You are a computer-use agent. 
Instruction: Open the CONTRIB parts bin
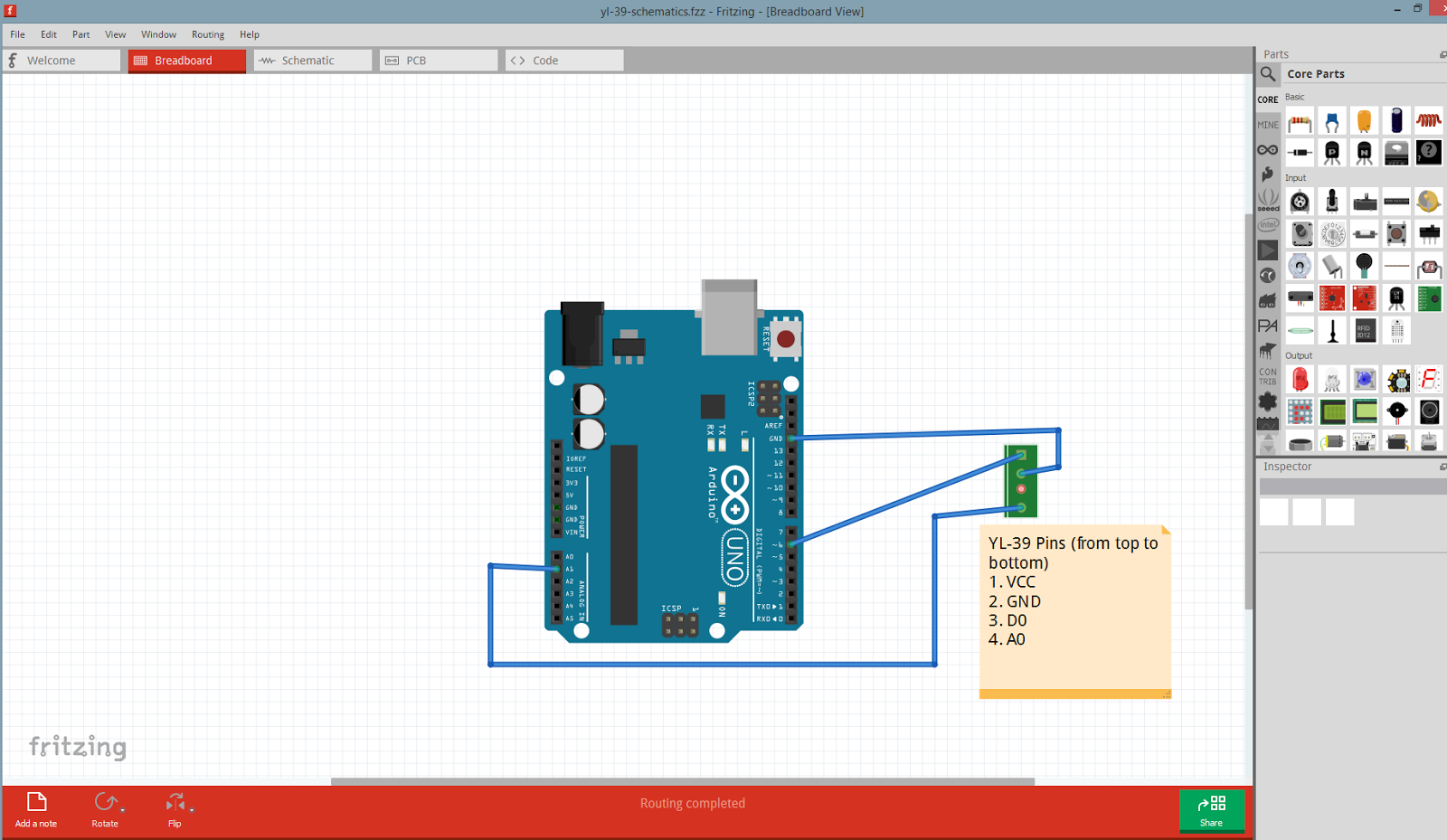(x=1268, y=376)
